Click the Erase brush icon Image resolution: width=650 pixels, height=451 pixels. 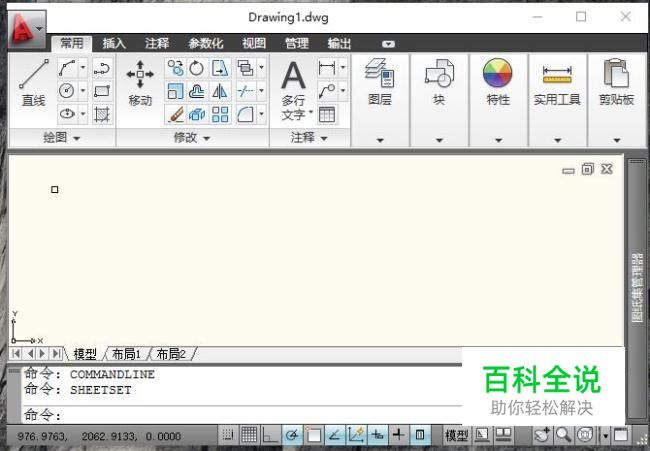tap(176, 114)
